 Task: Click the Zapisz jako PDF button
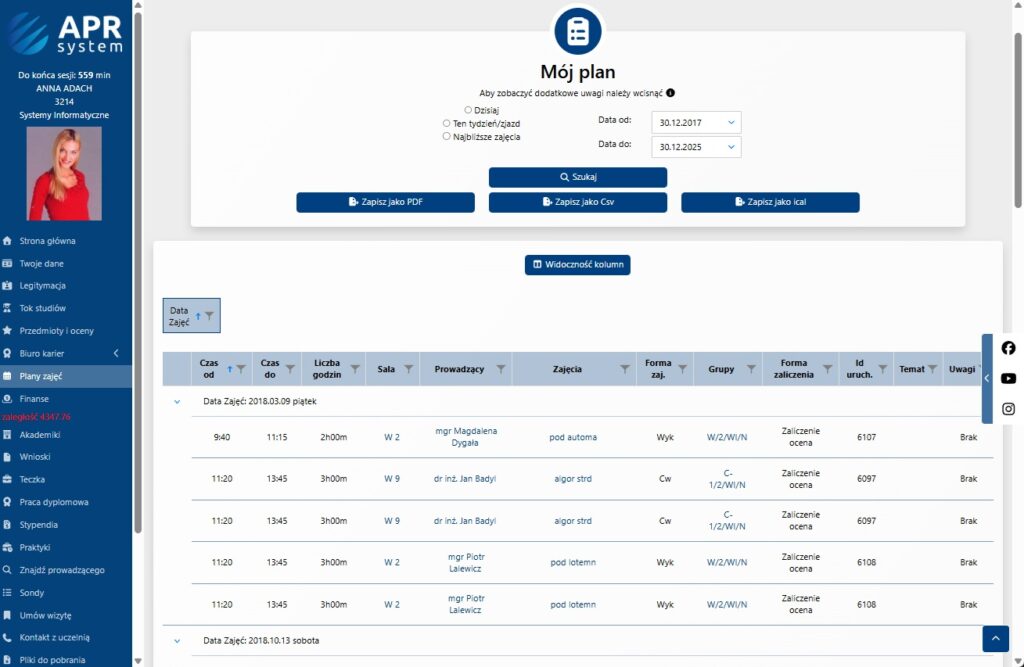(385, 202)
